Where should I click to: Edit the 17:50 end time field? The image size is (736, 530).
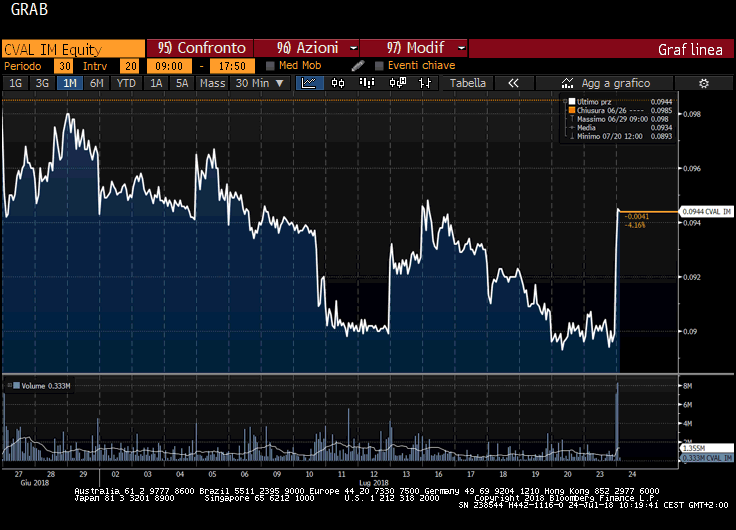pyautogui.click(x=232, y=66)
